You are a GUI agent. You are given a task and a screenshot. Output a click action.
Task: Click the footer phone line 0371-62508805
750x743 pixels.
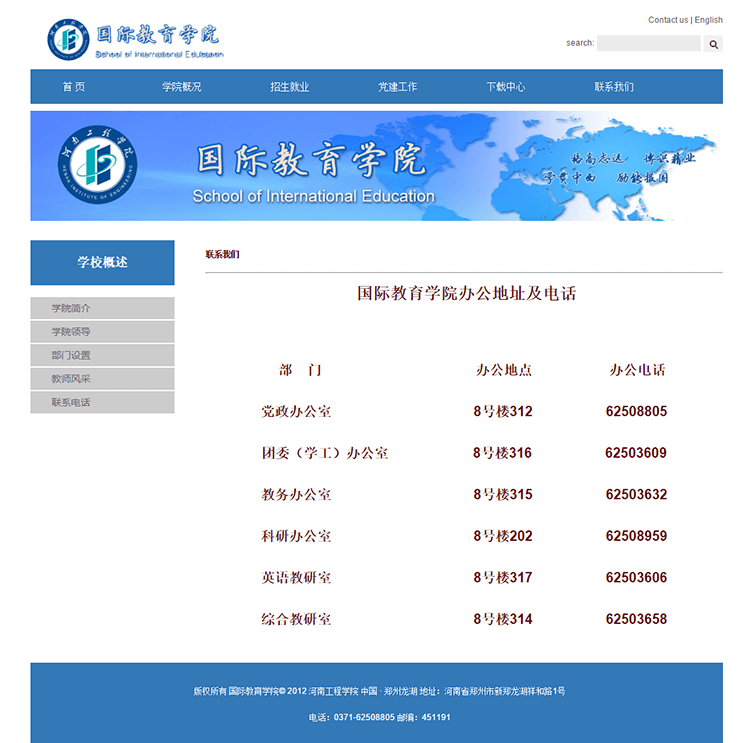click(x=379, y=717)
